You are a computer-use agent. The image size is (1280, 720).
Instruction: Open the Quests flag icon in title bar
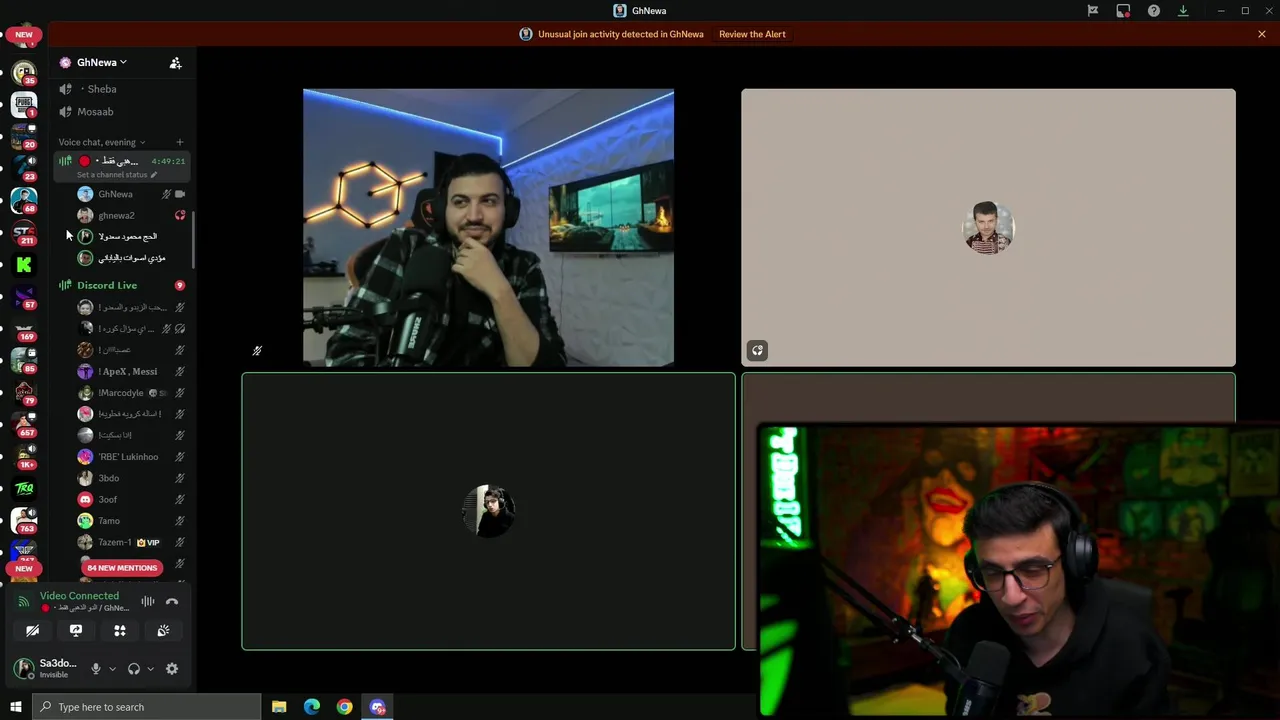pyautogui.click(x=1093, y=11)
